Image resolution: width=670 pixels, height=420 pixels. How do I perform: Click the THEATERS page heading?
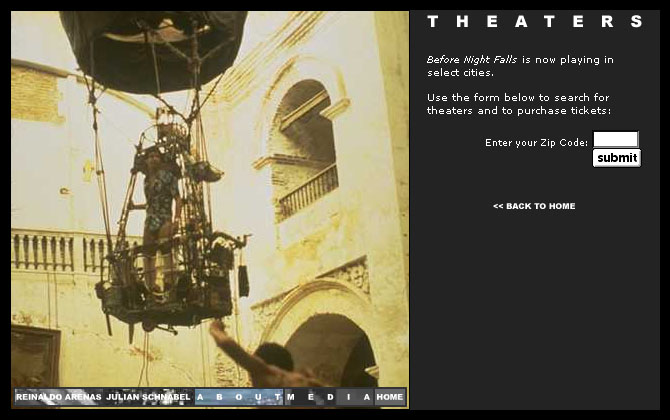click(535, 22)
